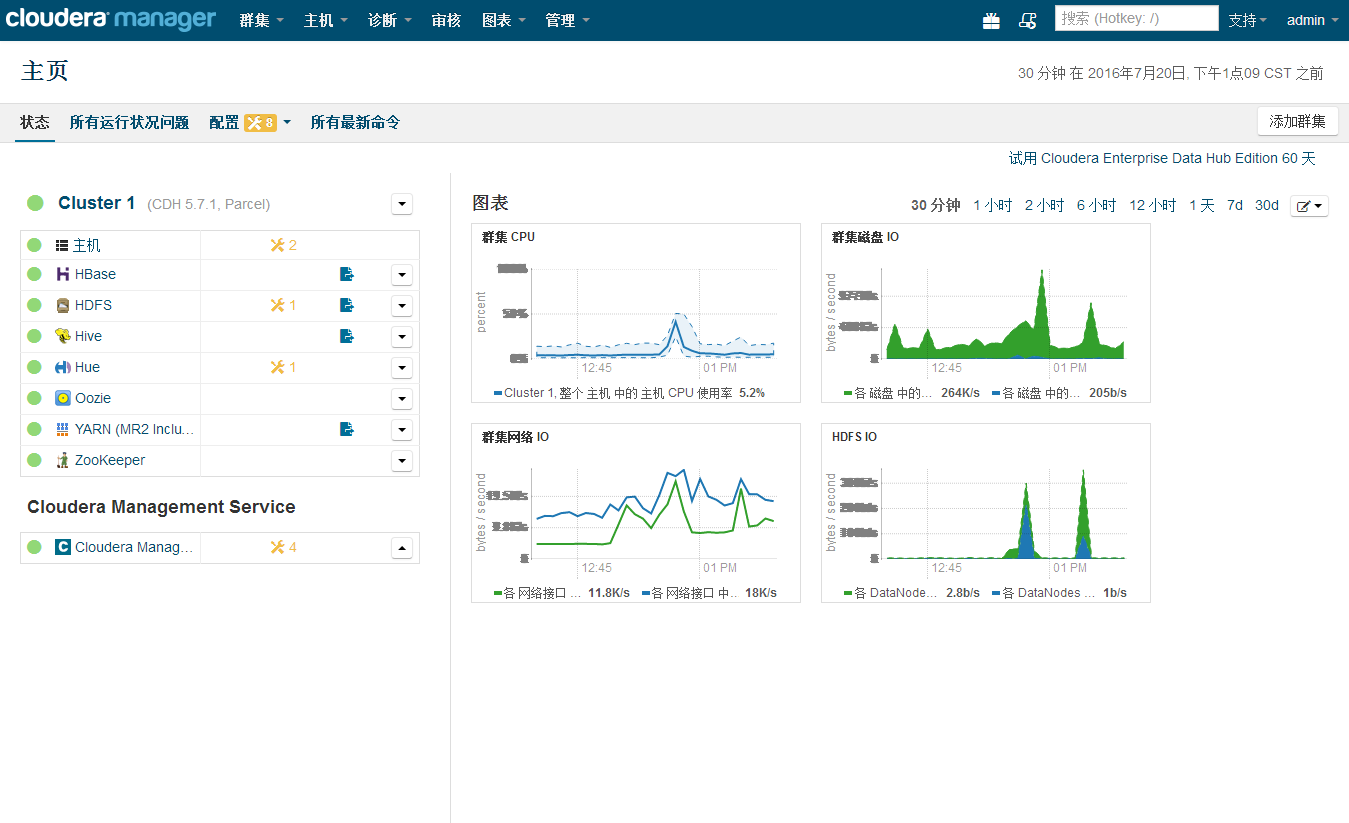Open the 支持 menu

tap(1248, 20)
